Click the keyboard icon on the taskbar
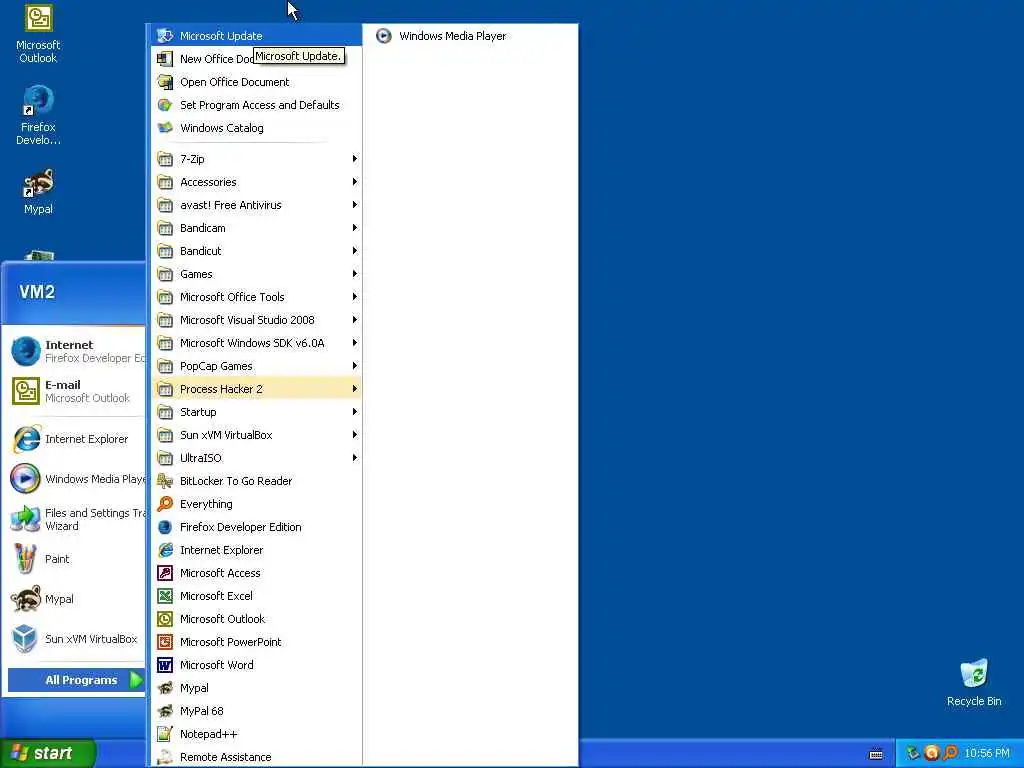The image size is (1024, 768). pos(876,754)
